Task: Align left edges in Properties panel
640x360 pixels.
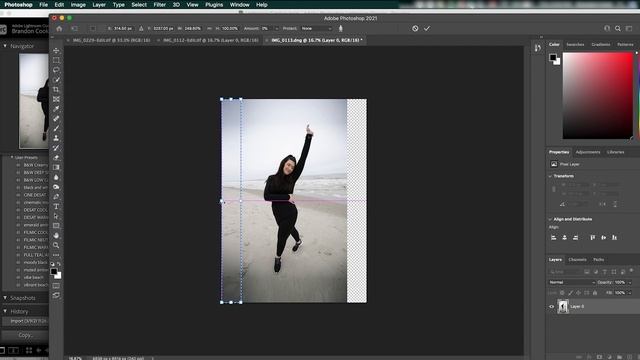Action: tap(553, 238)
